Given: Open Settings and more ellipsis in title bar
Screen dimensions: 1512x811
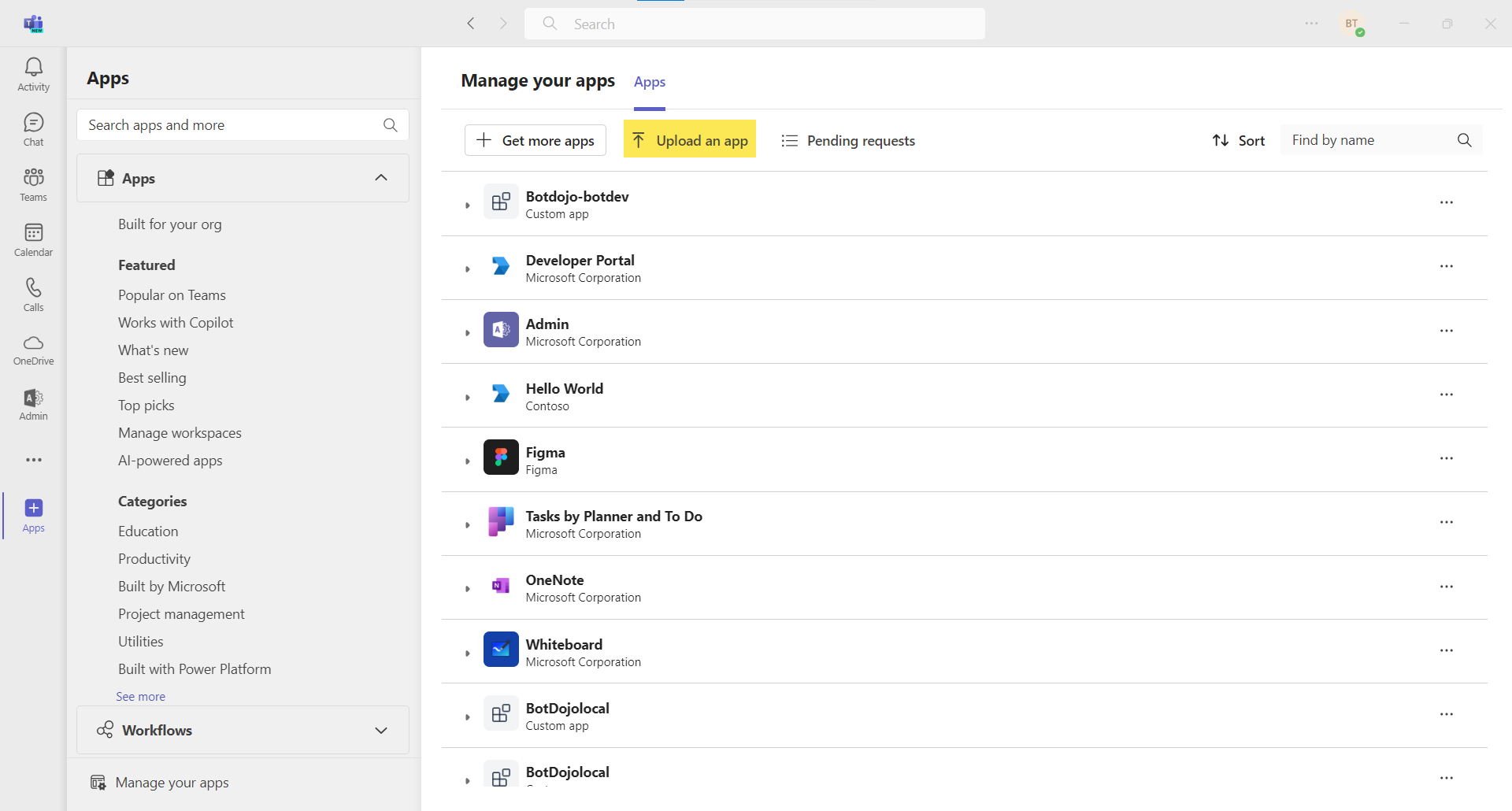Looking at the screenshot, I should [x=1311, y=24].
